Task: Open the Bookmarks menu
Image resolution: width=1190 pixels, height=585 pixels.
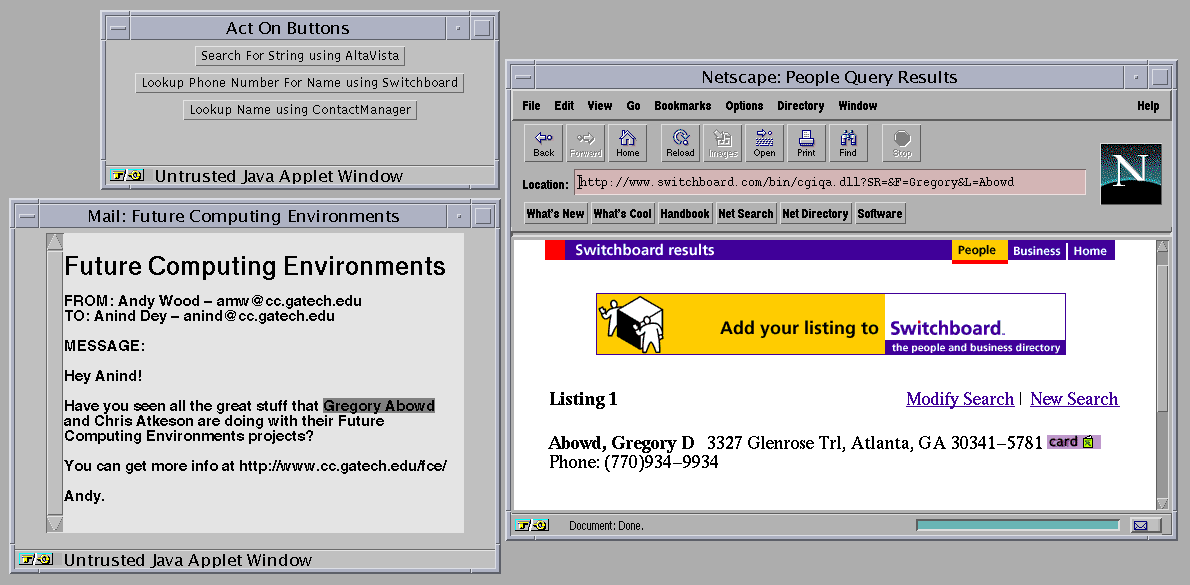Action: point(682,106)
